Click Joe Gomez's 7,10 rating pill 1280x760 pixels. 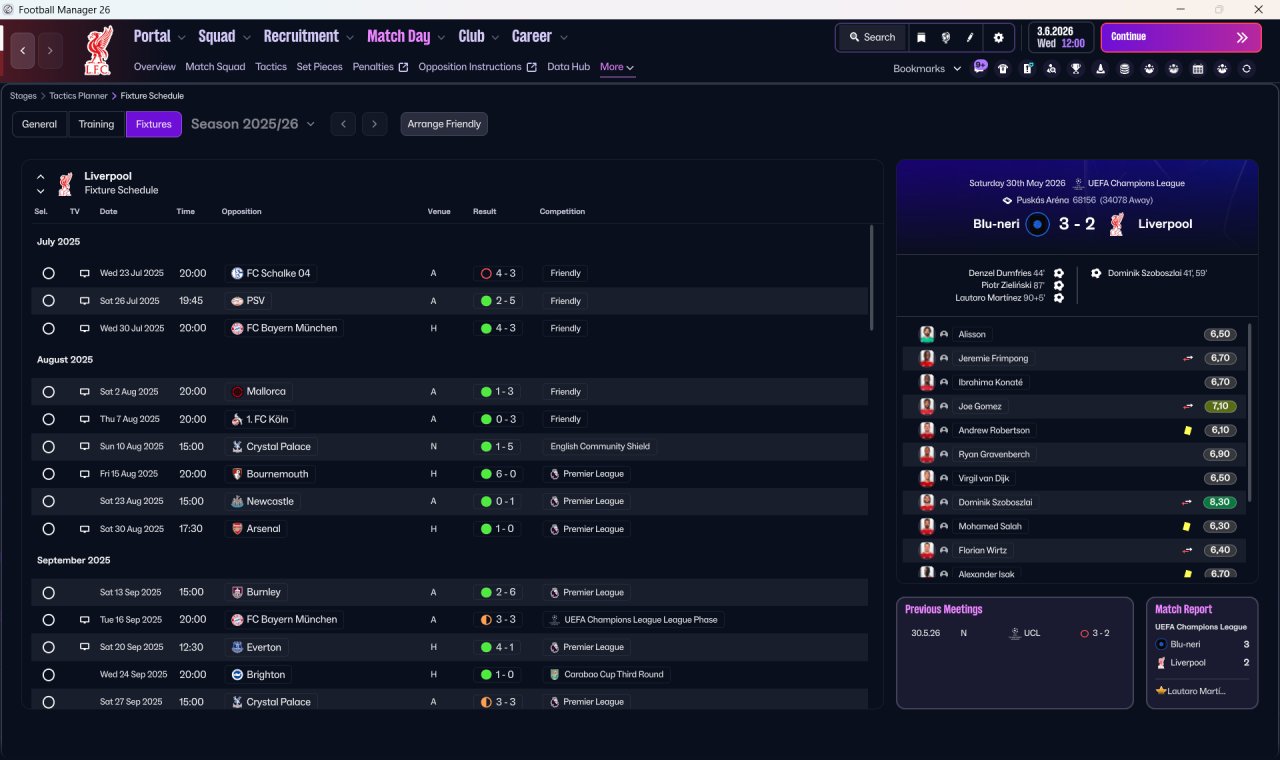tap(1220, 406)
